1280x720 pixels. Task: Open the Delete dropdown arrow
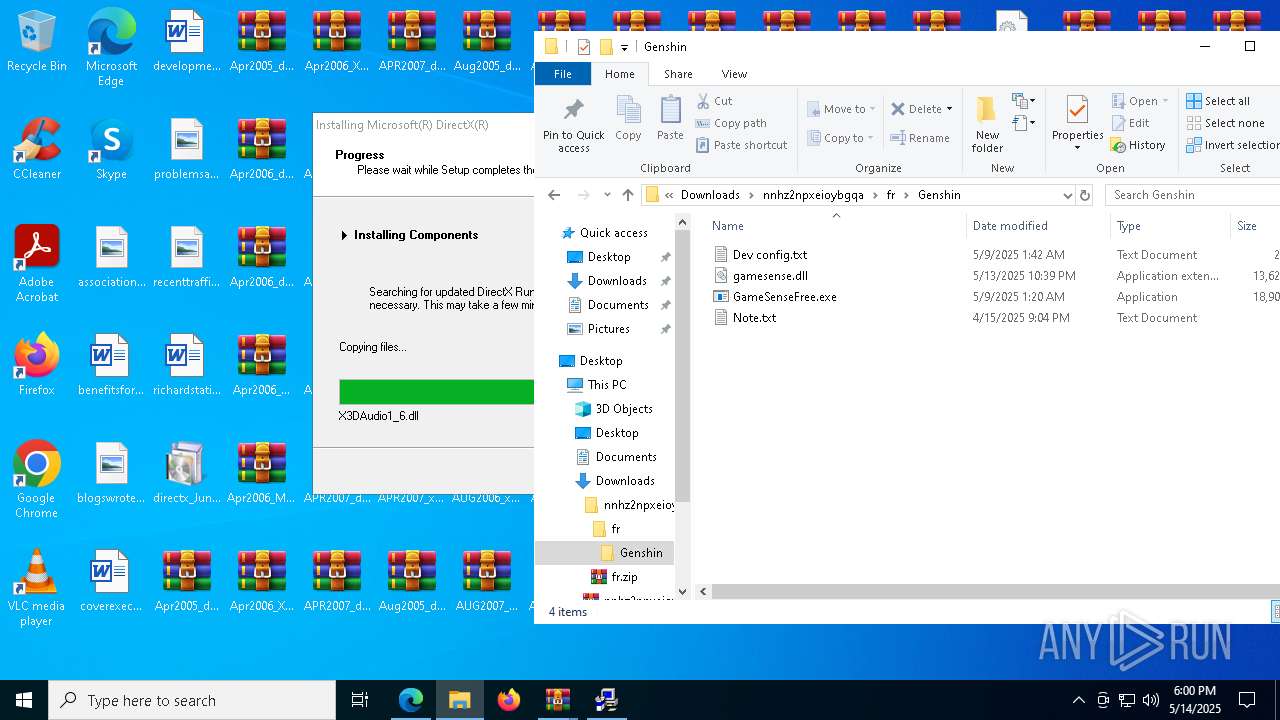[949, 109]
